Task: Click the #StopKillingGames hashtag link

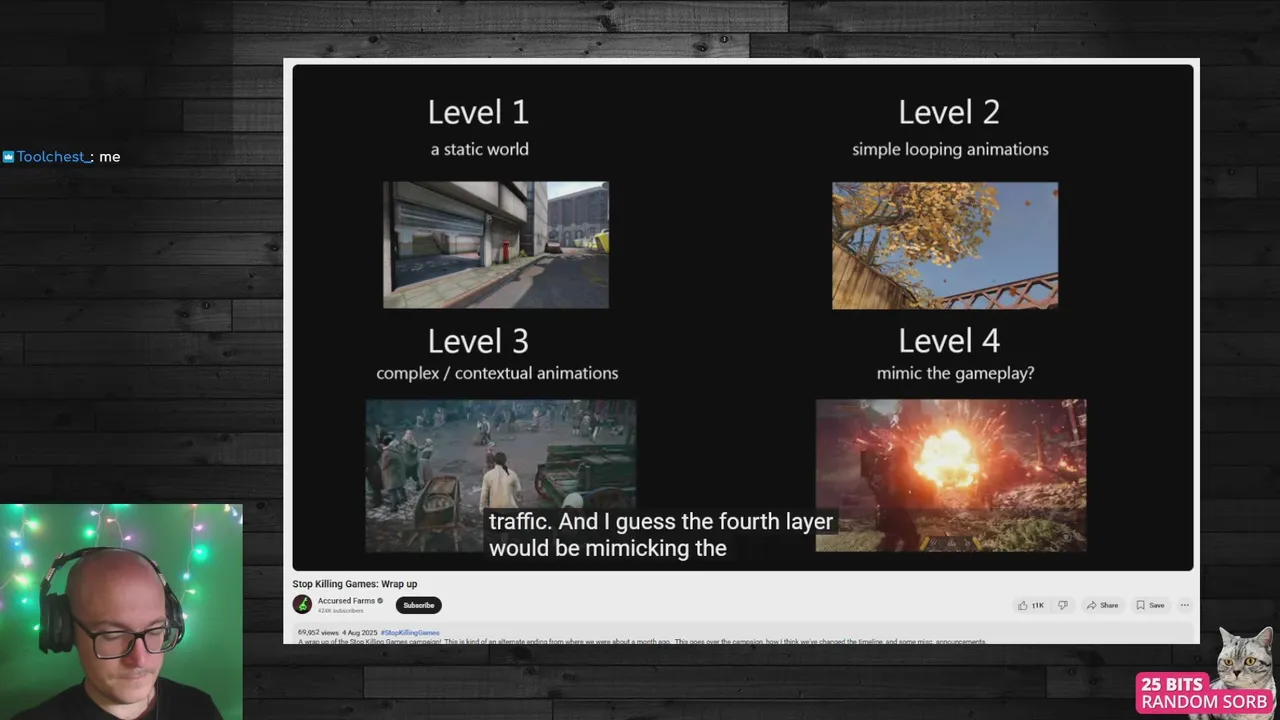Action: [x=410, y=633]
